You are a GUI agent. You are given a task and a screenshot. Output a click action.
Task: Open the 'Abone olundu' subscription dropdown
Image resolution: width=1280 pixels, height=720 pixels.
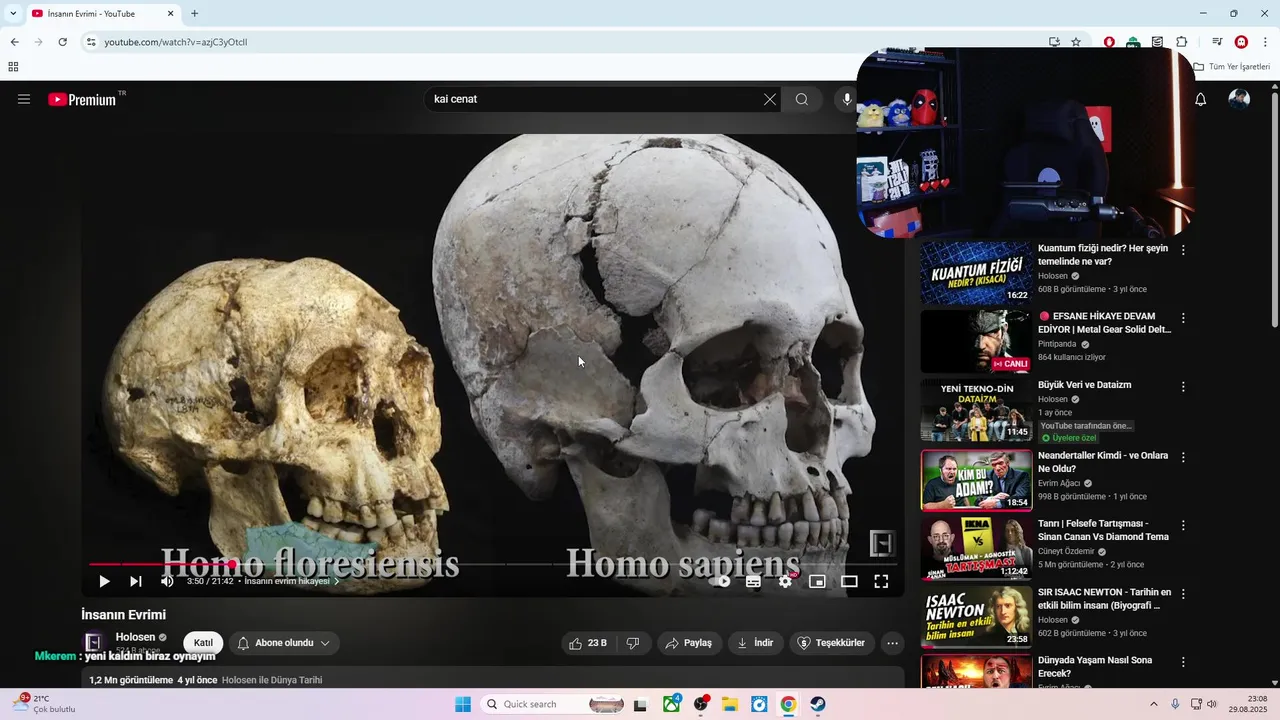(284, 643)
